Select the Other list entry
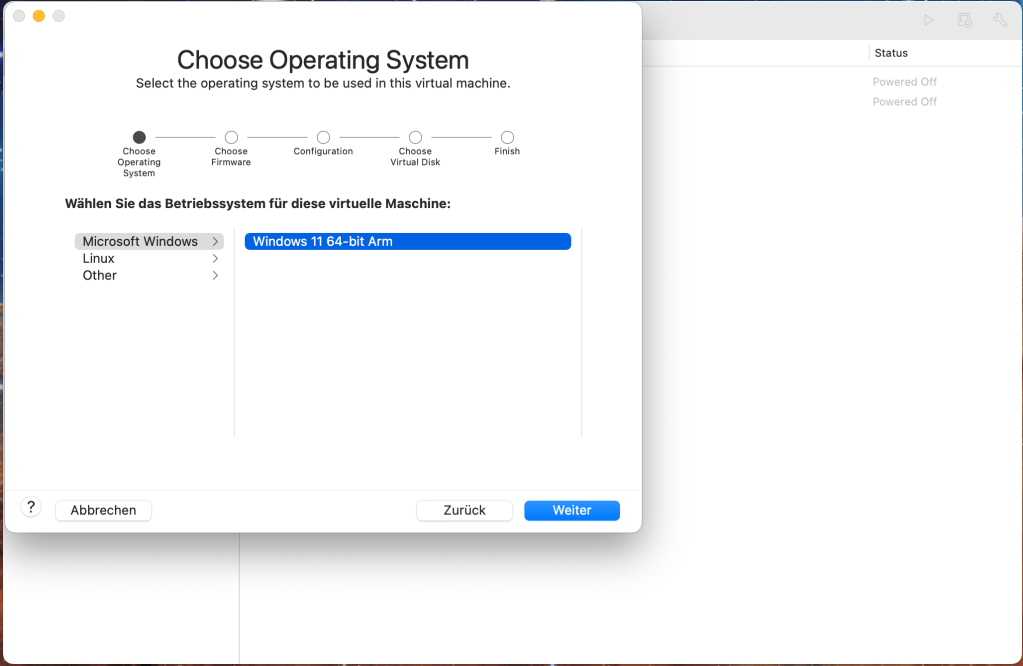Image resolution: width=1023 pixels, height=666 pixels. coord(99,275)
